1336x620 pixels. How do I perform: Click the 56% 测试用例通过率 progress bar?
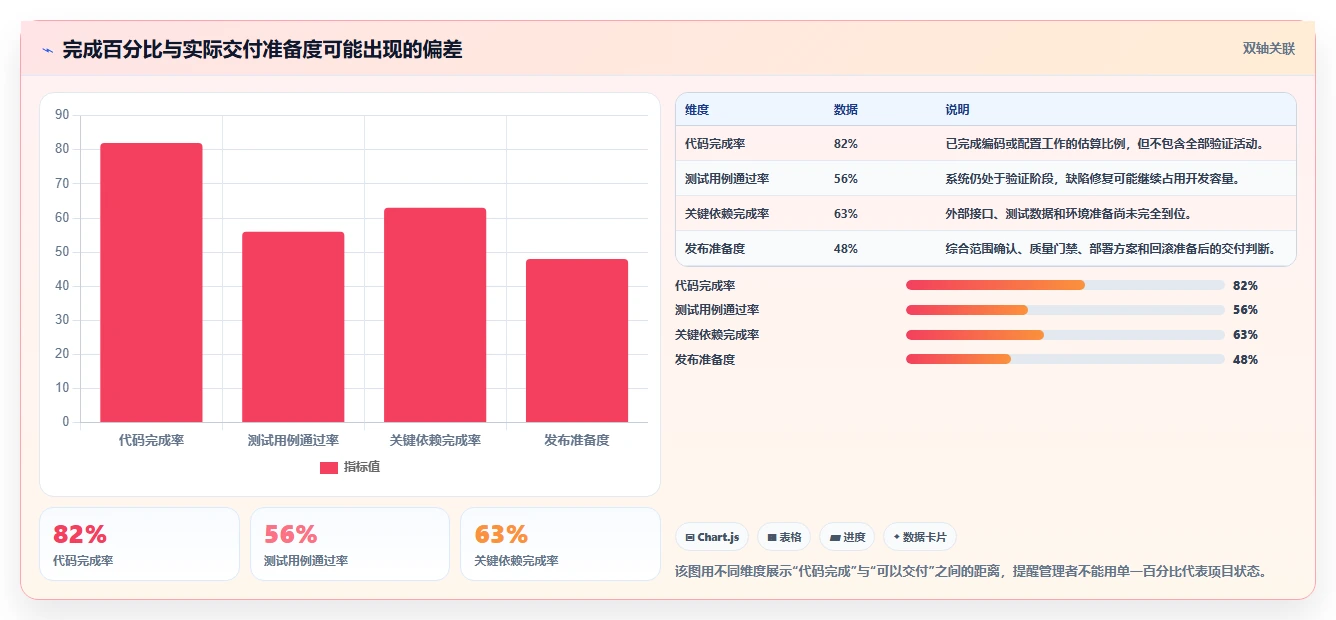point(1065,310)
